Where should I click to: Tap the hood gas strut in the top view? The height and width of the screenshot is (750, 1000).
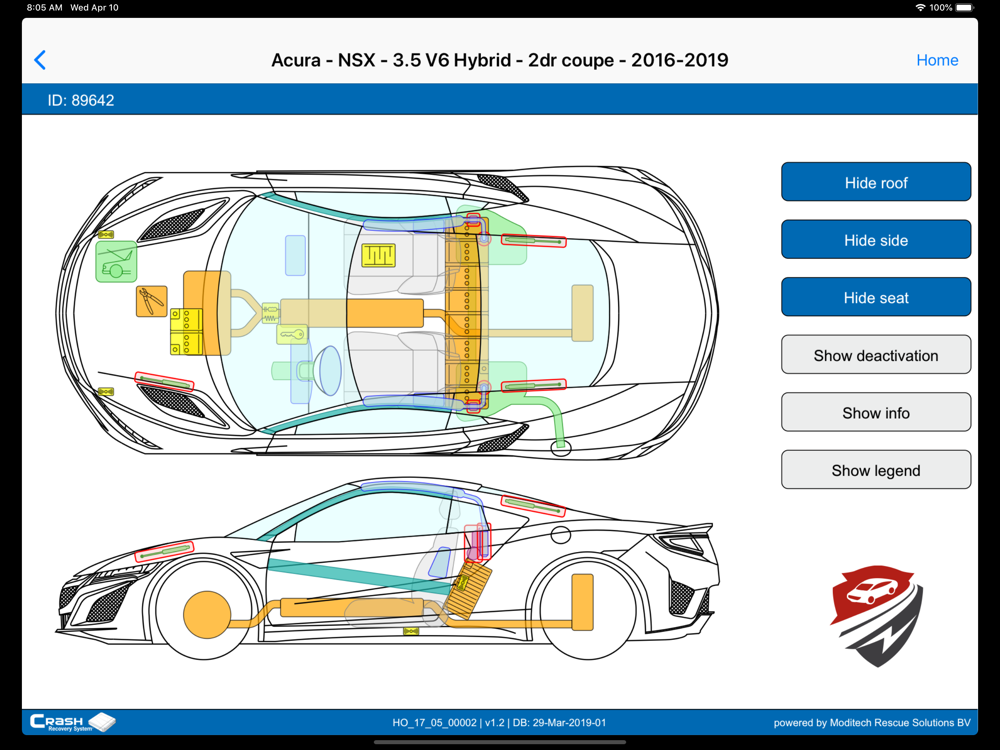(164, 381)
